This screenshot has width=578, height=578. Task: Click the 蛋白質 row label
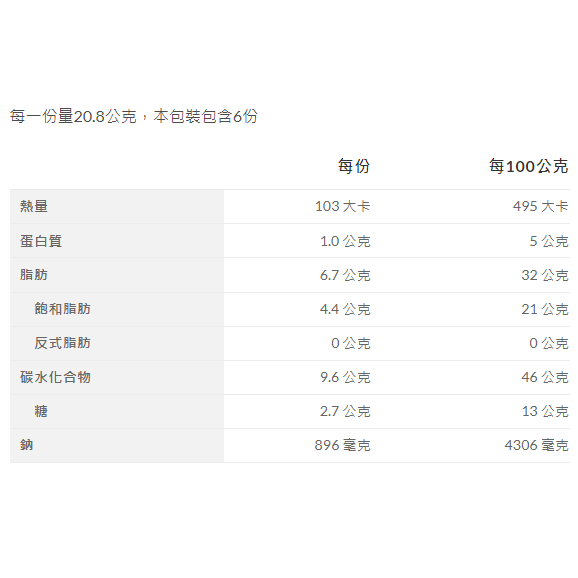tap(41, 241)
